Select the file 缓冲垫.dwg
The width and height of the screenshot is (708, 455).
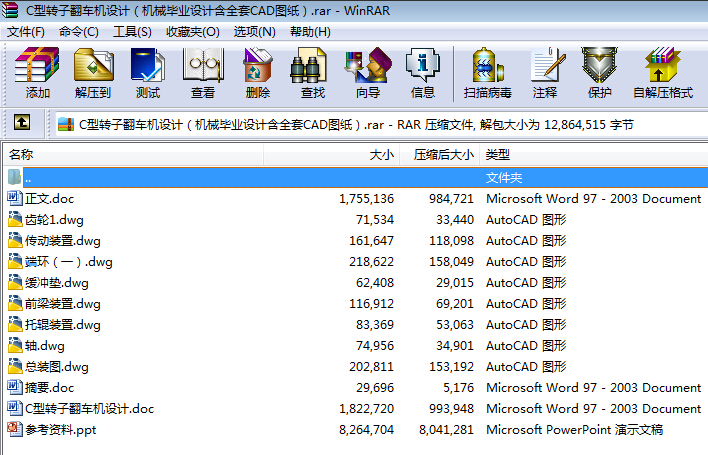pyautogui.click(x=56, y=283)
